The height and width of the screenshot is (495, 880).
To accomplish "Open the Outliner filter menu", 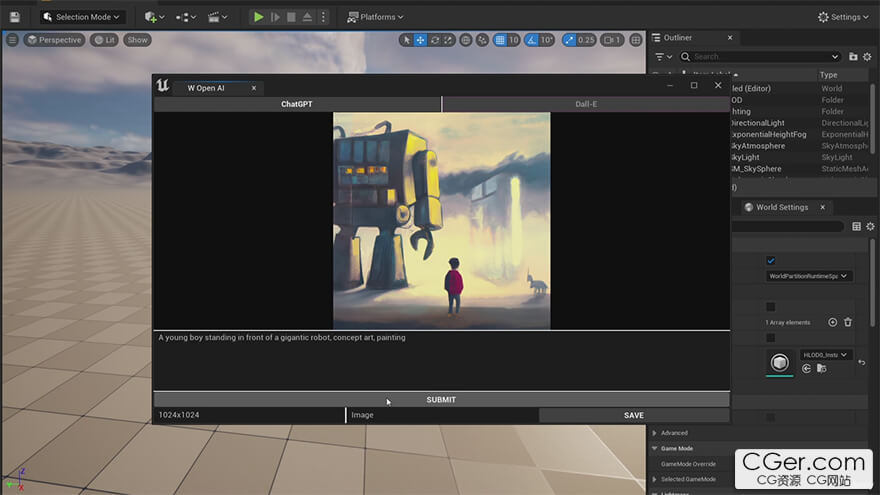I will pyautogui.click(x=663, y=57).
